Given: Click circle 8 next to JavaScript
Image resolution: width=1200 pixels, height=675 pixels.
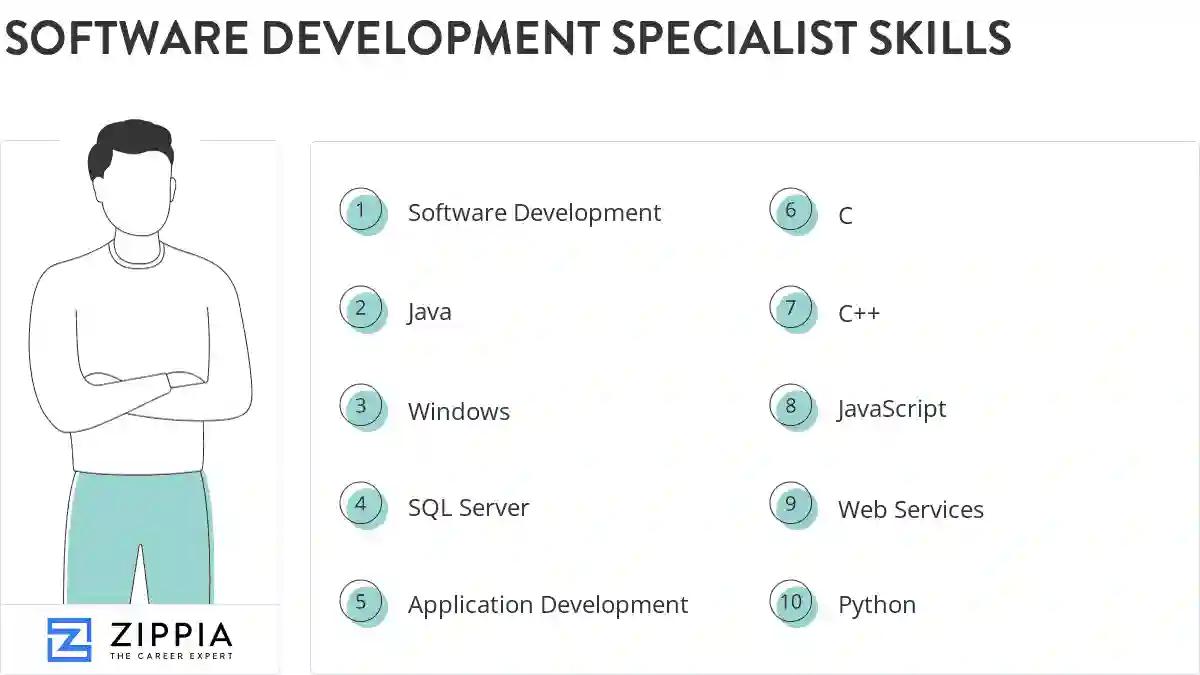Looking at the screenshot, I should [x=792, y=407].
